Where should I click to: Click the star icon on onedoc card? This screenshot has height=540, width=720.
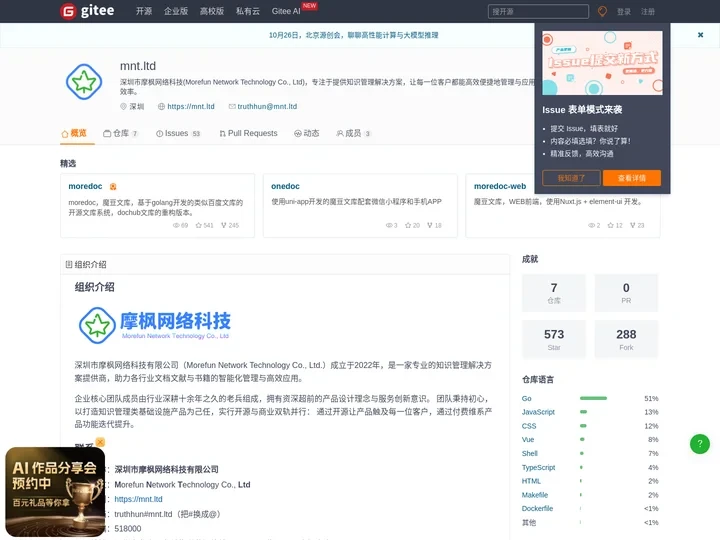click(408, 225)
